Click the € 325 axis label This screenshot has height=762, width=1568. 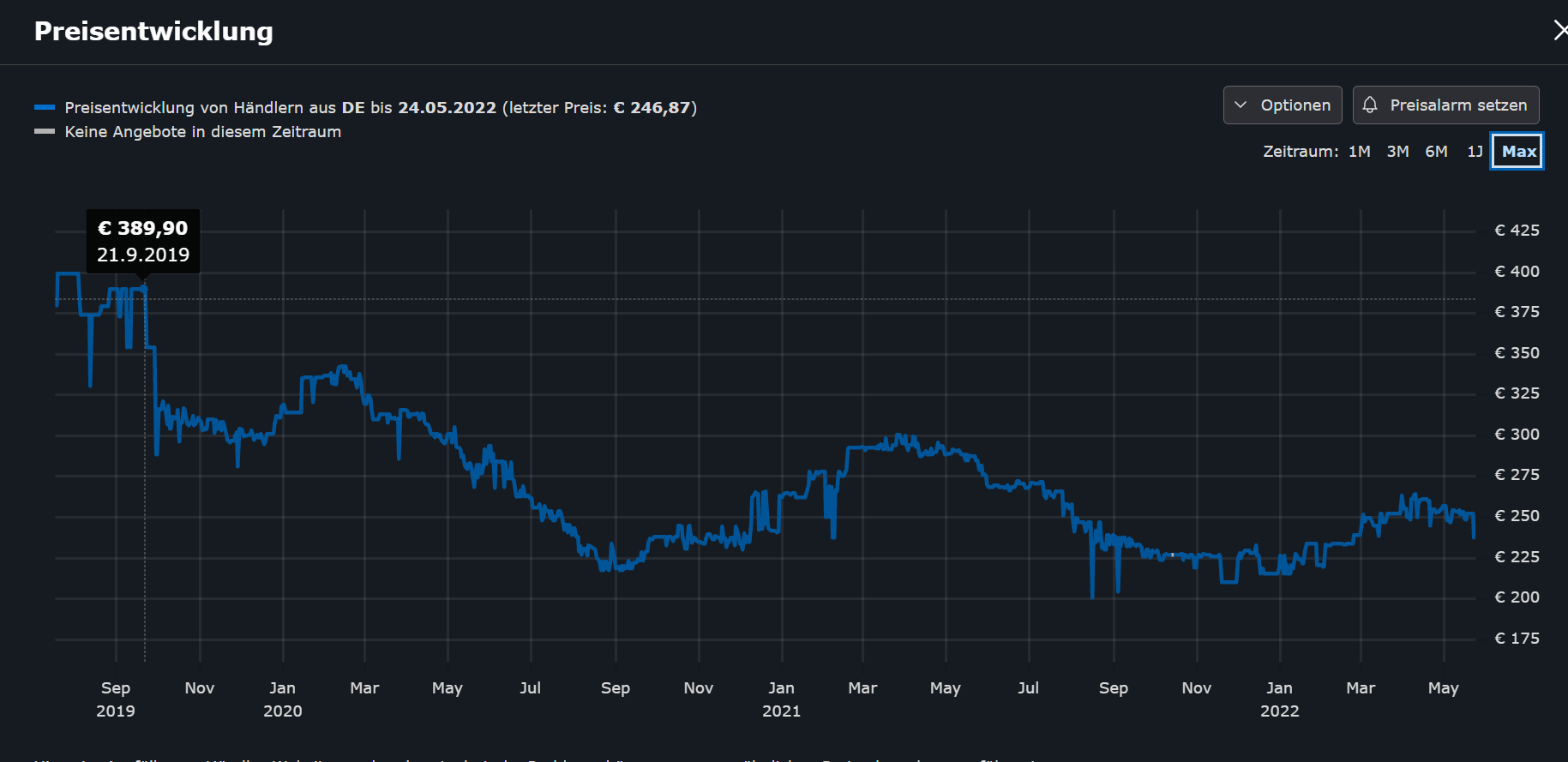coord(1517,393)
